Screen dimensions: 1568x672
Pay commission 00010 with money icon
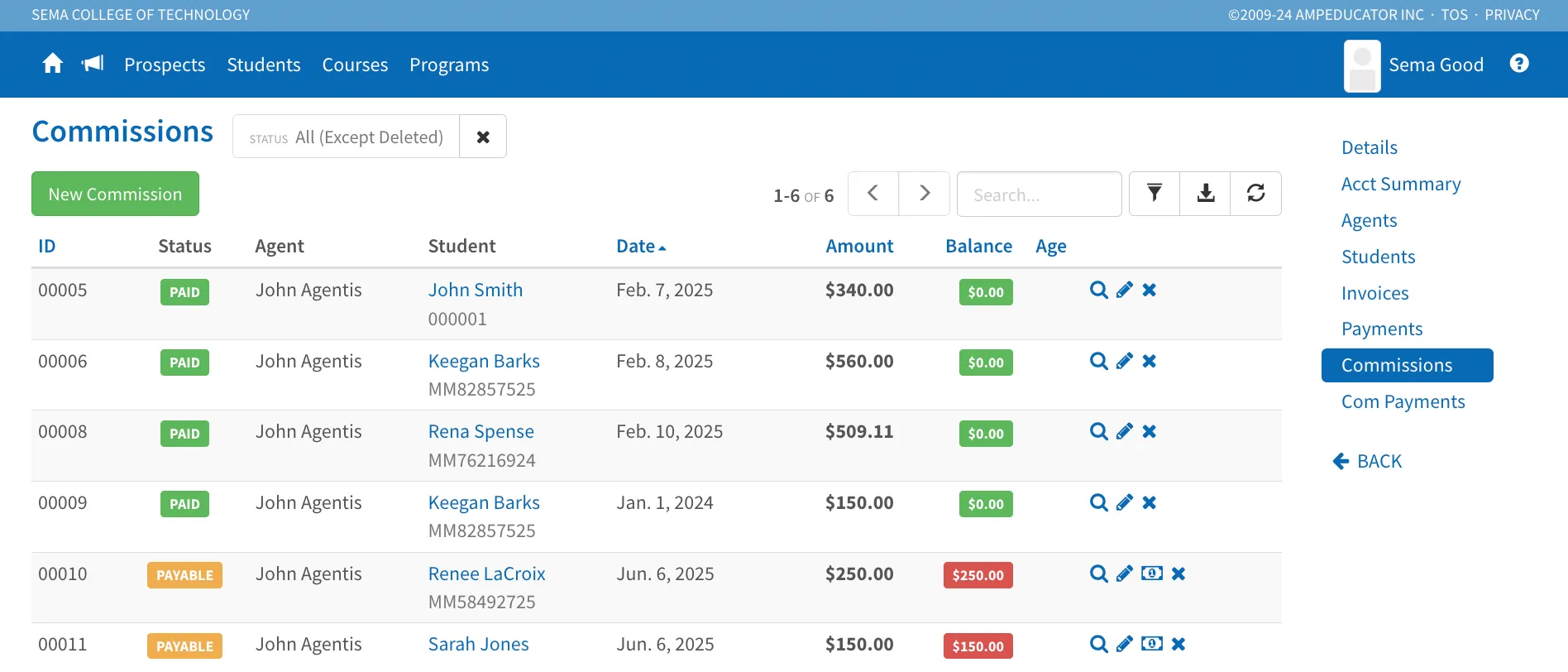pyautogui.click(x=1152, y=574)
